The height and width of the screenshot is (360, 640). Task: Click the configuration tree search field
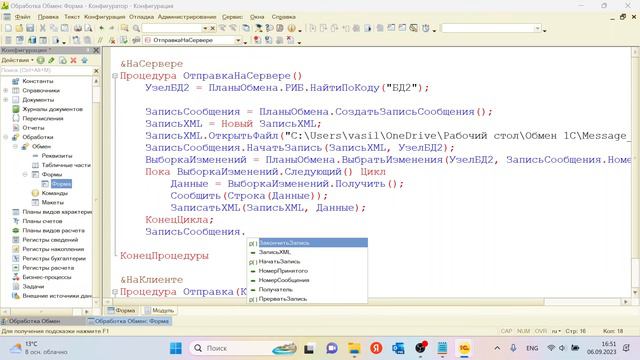tap(47, 71)
